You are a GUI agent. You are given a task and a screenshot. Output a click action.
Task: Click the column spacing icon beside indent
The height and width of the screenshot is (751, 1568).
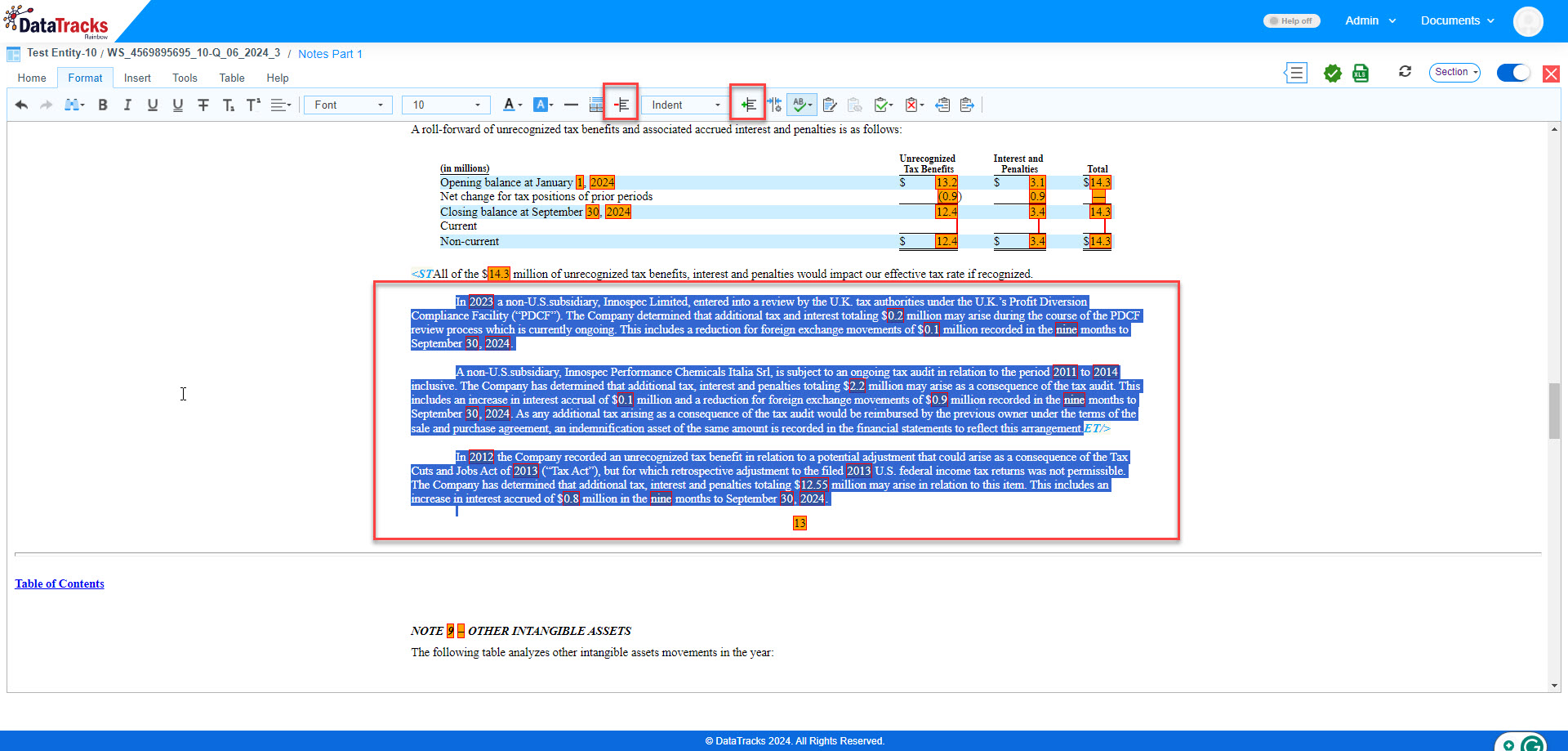click(x=774, y=105)
